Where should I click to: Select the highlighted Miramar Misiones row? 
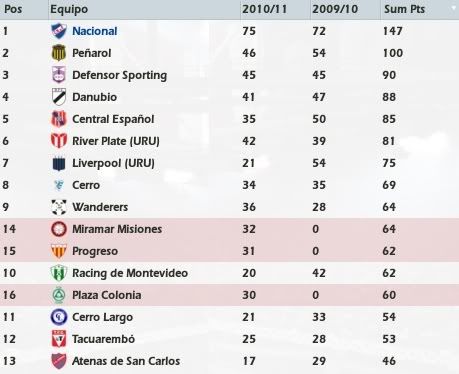[x=229, y=229]
